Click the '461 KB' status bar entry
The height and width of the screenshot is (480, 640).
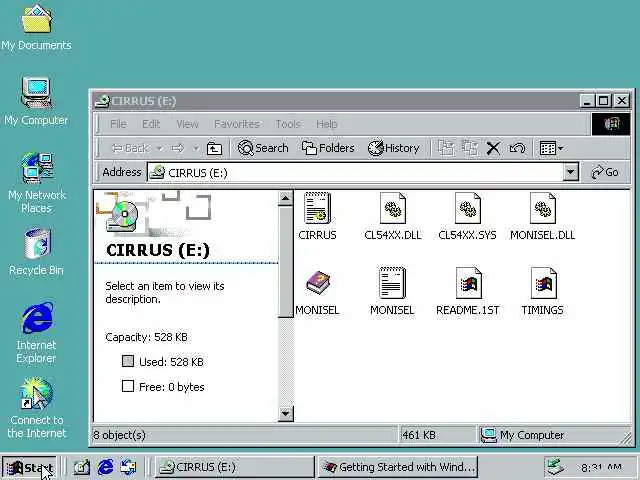tap(419, 435)
